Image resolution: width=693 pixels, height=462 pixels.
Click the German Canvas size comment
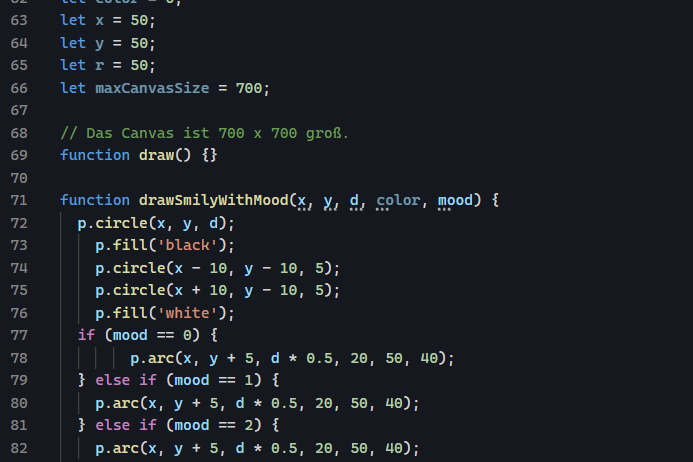204,133
